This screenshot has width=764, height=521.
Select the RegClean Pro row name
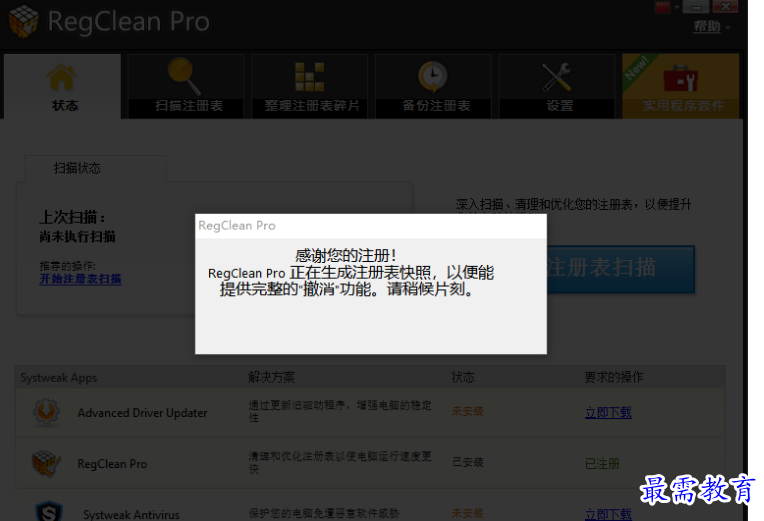click(x=112, y=464)
